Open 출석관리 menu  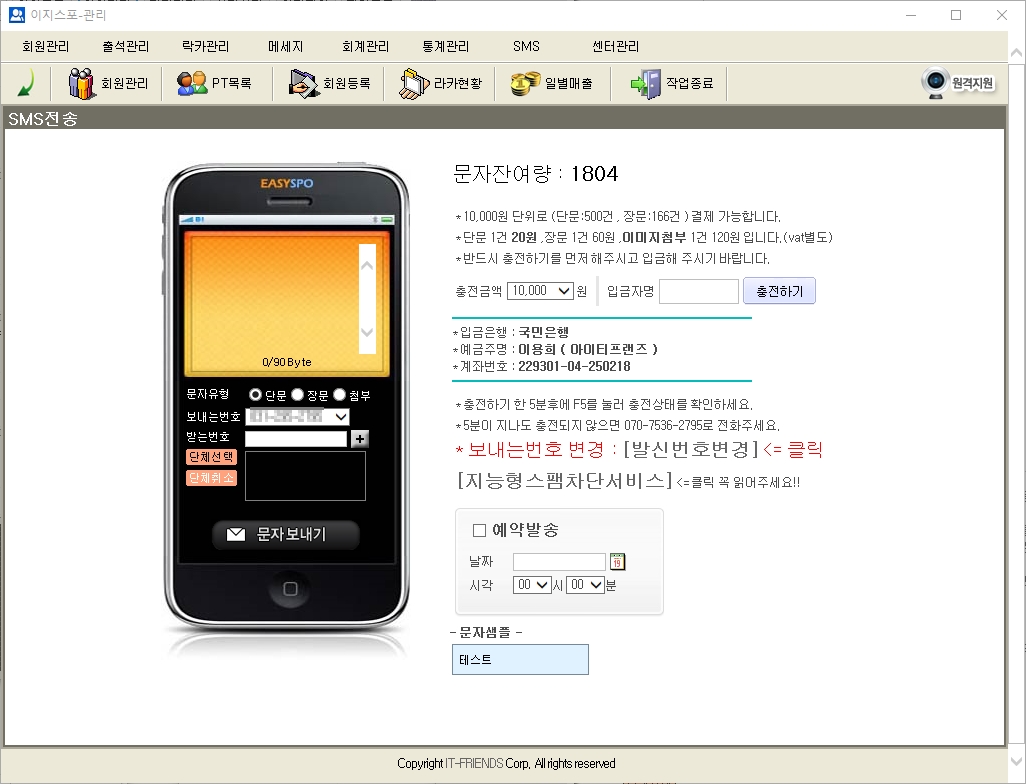(x=126, y=46)
